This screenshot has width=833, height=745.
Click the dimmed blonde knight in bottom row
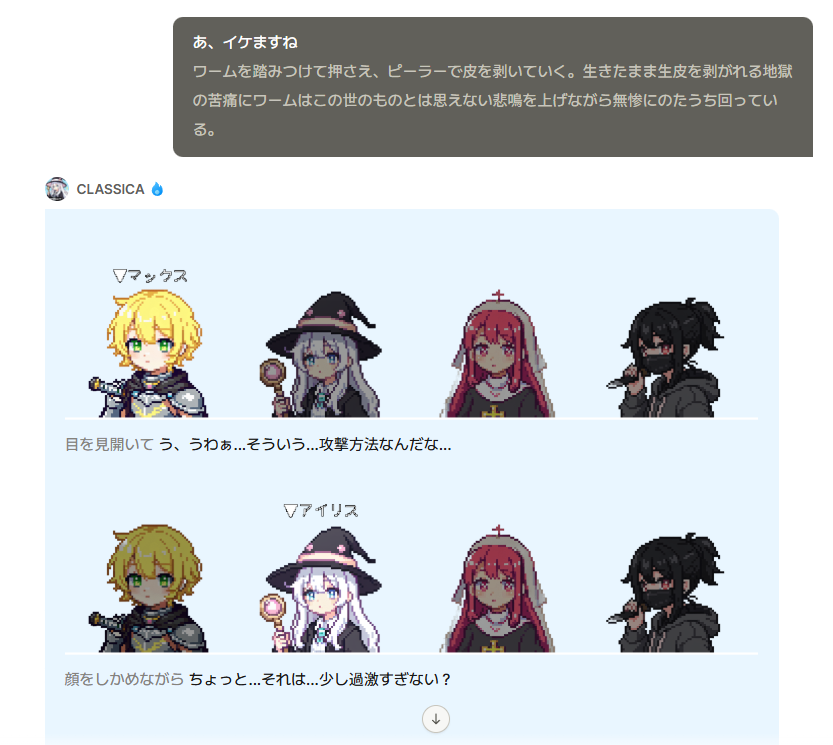click(x=149, y=588)
